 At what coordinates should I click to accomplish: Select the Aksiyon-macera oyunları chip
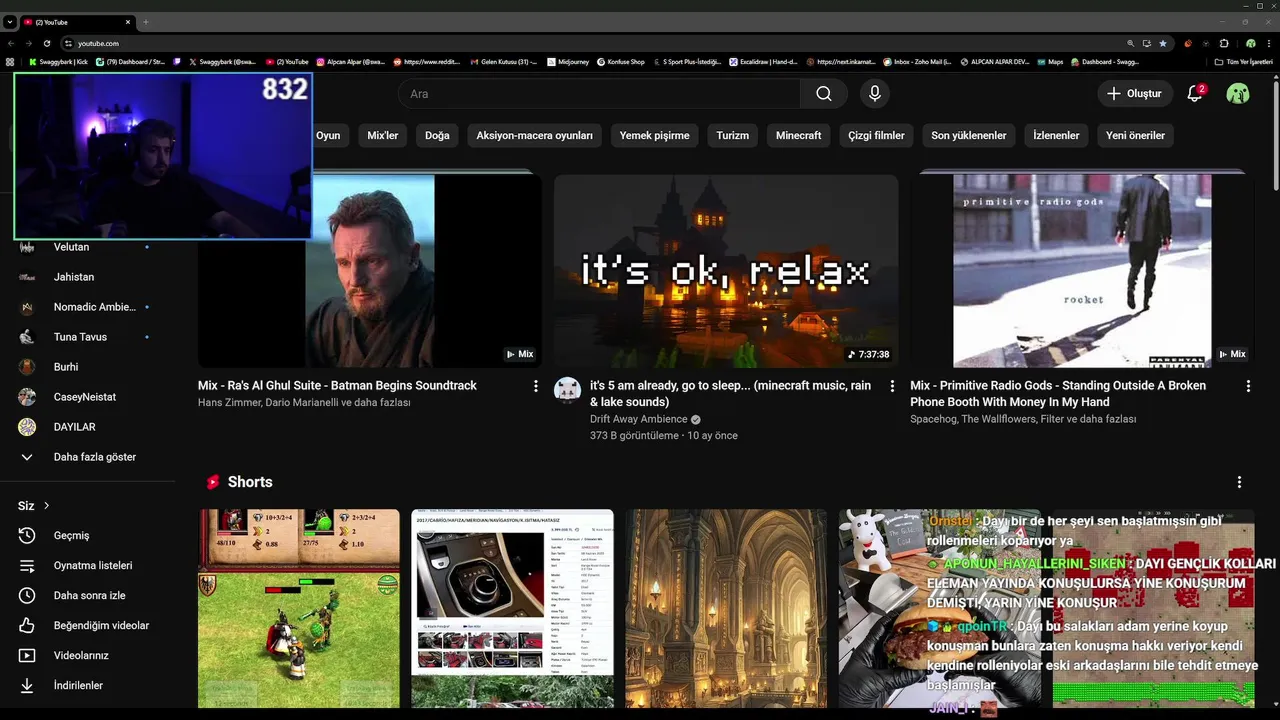click(x=535, y=135)
